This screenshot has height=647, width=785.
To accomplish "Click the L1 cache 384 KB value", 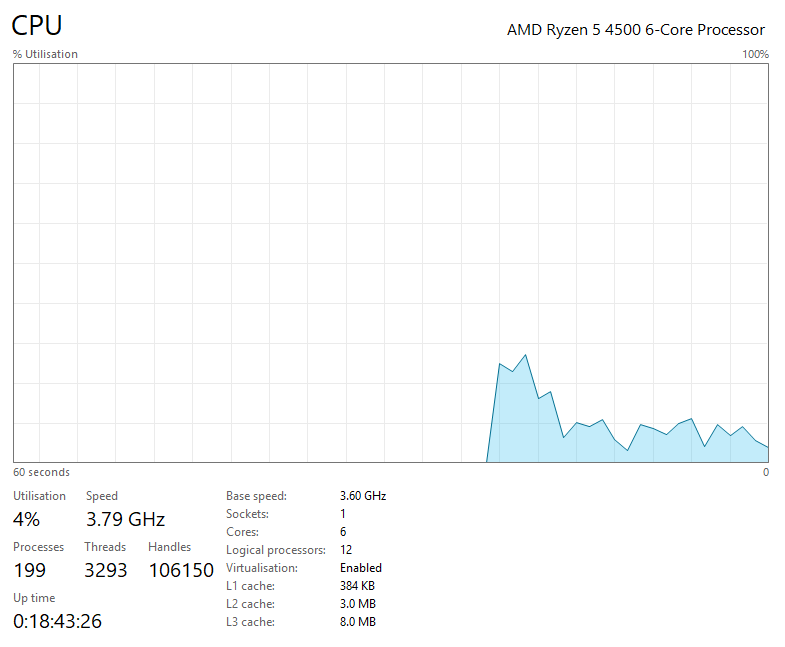I will pyautogui.click(x=357, y=586).
